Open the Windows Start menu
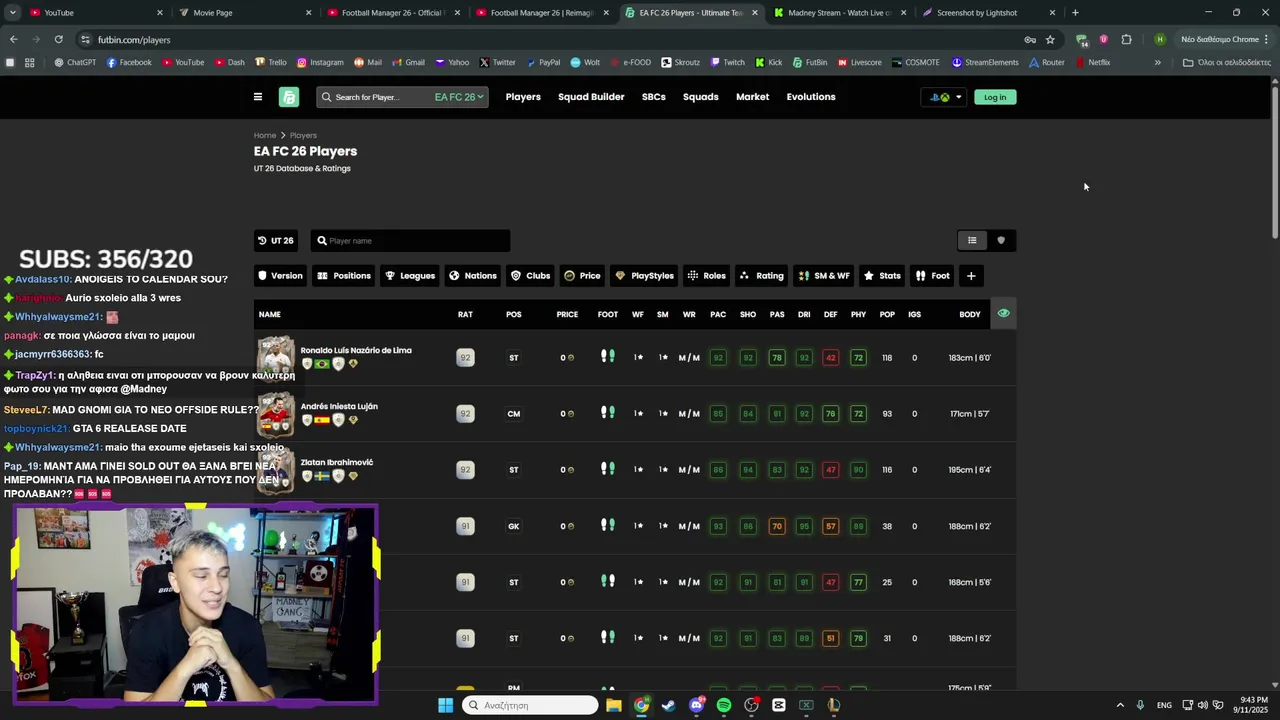The width and height of the screenshot is (1280, 720). (x=445, y=705)
